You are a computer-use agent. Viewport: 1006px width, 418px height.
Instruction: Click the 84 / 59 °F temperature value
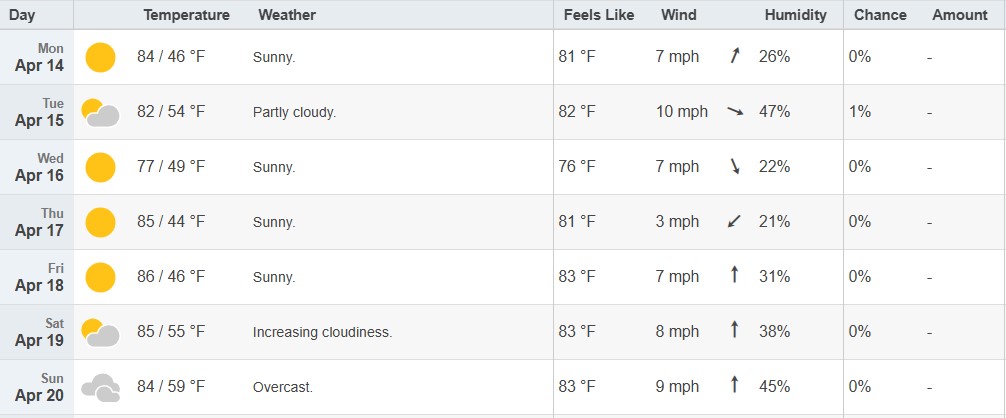(x=171, y=387)
